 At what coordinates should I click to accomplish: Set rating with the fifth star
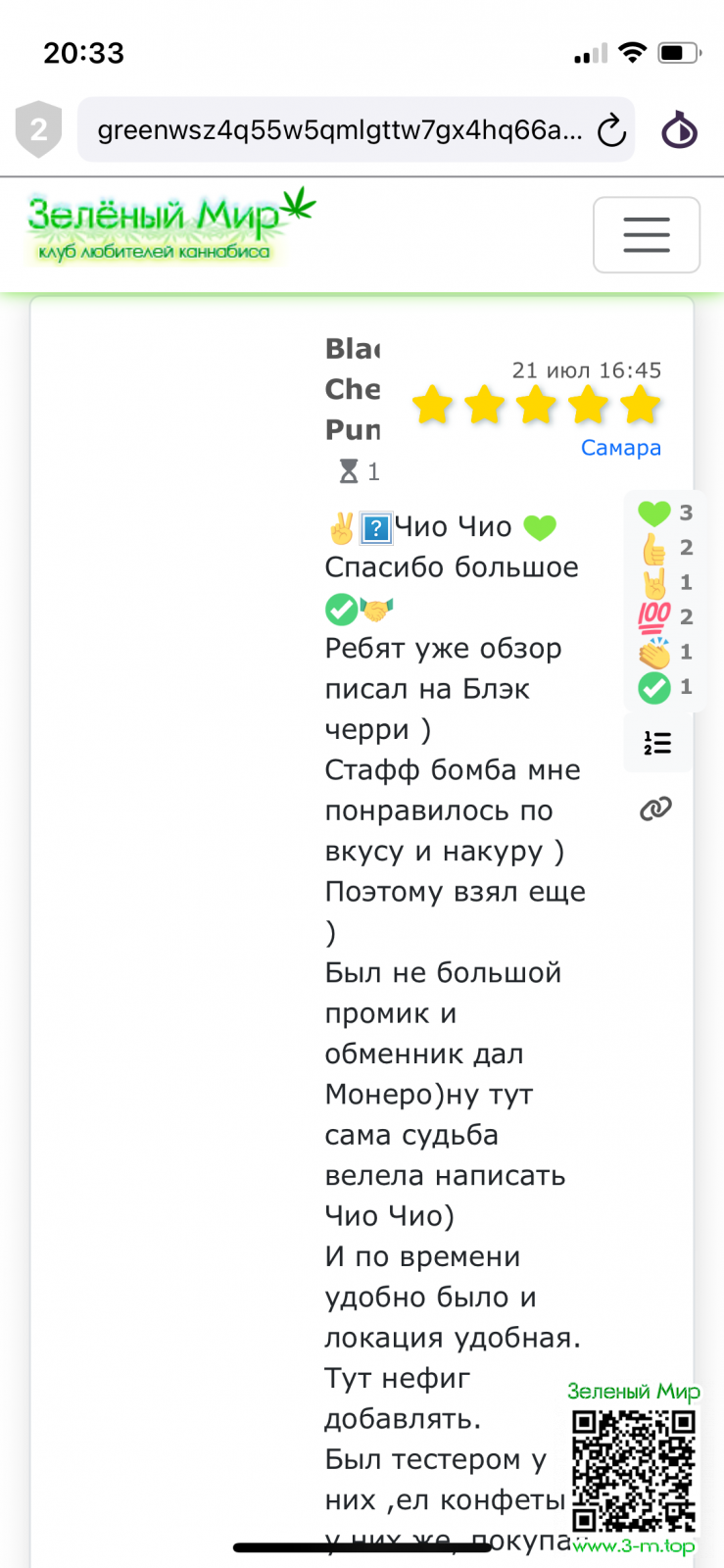[x=641, y=405]
